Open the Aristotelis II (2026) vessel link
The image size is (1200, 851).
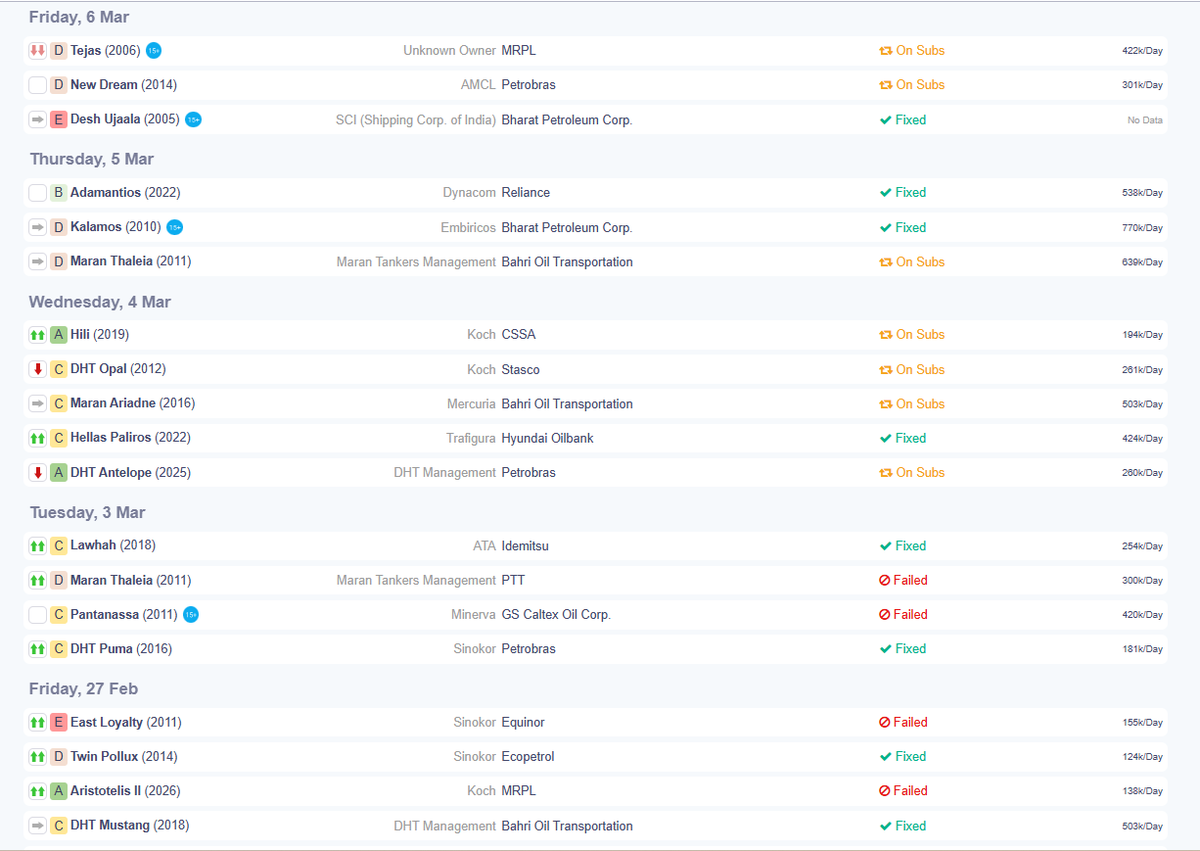click(126, 791)
